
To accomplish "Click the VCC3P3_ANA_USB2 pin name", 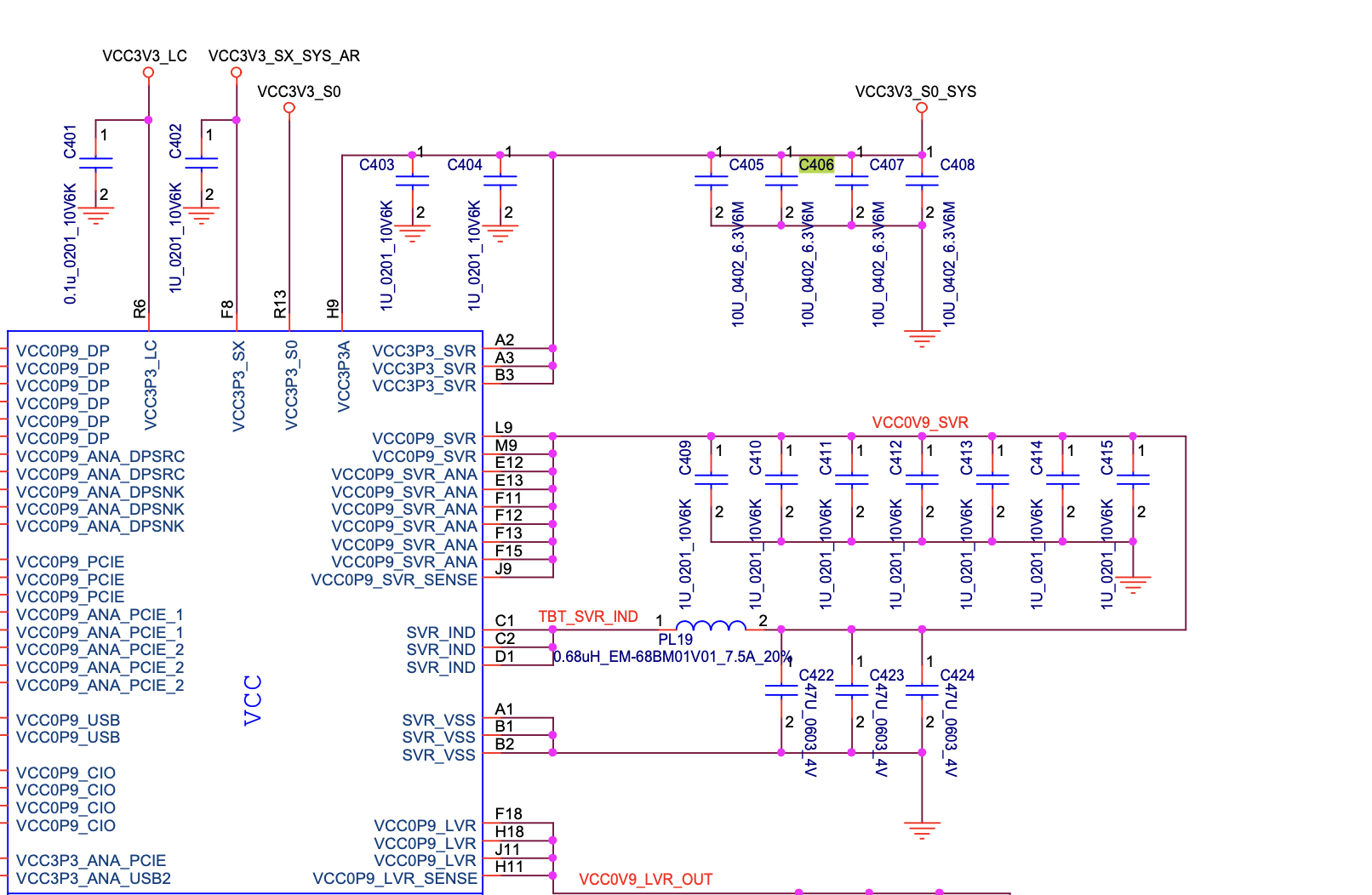I will pos(94,879).
